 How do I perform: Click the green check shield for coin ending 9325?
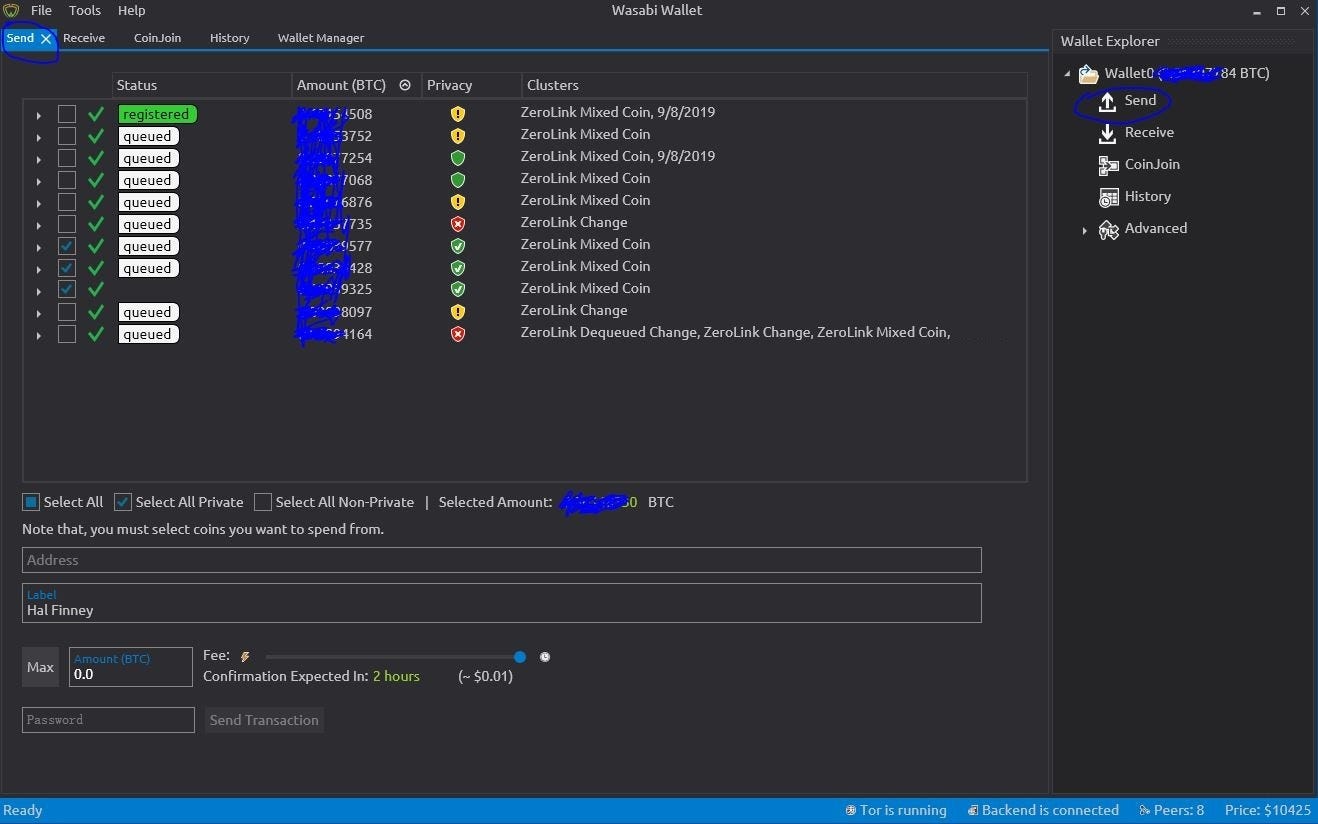coord(458,290)
